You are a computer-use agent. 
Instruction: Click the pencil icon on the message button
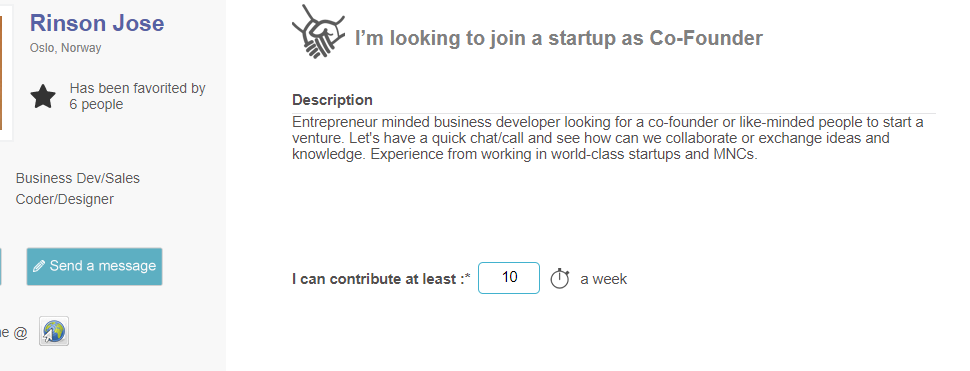pyautogui.click(x=39, y=267)
